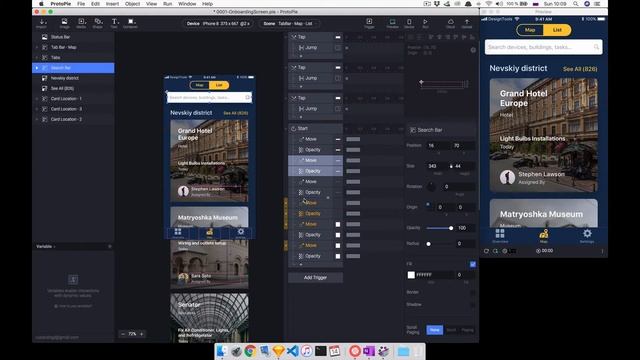
Task: Select the Shape tool in the toolbar
Action: (x=98, y=23)
